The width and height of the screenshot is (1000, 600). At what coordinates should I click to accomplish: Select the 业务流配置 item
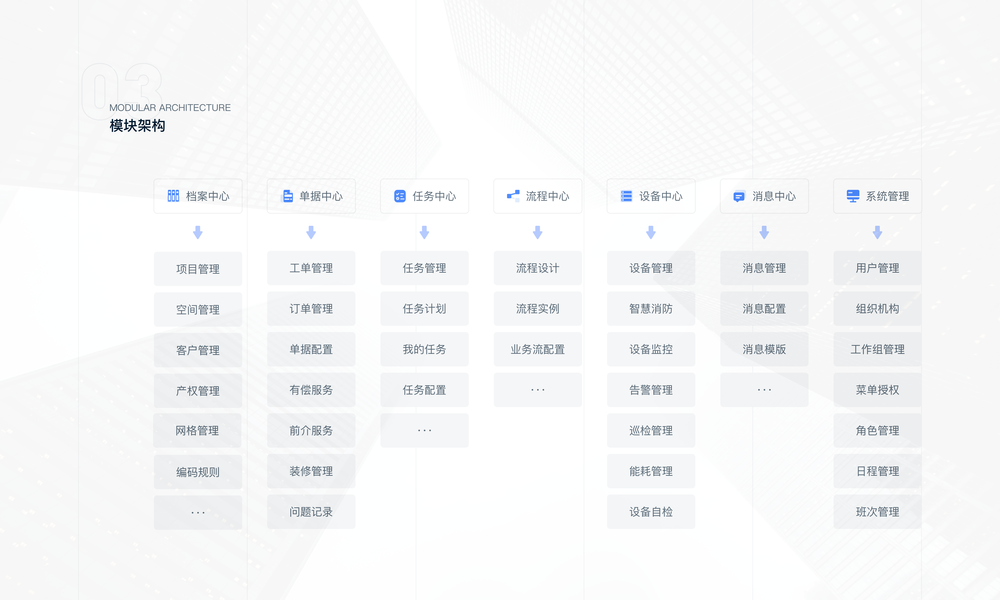[538, 349]
